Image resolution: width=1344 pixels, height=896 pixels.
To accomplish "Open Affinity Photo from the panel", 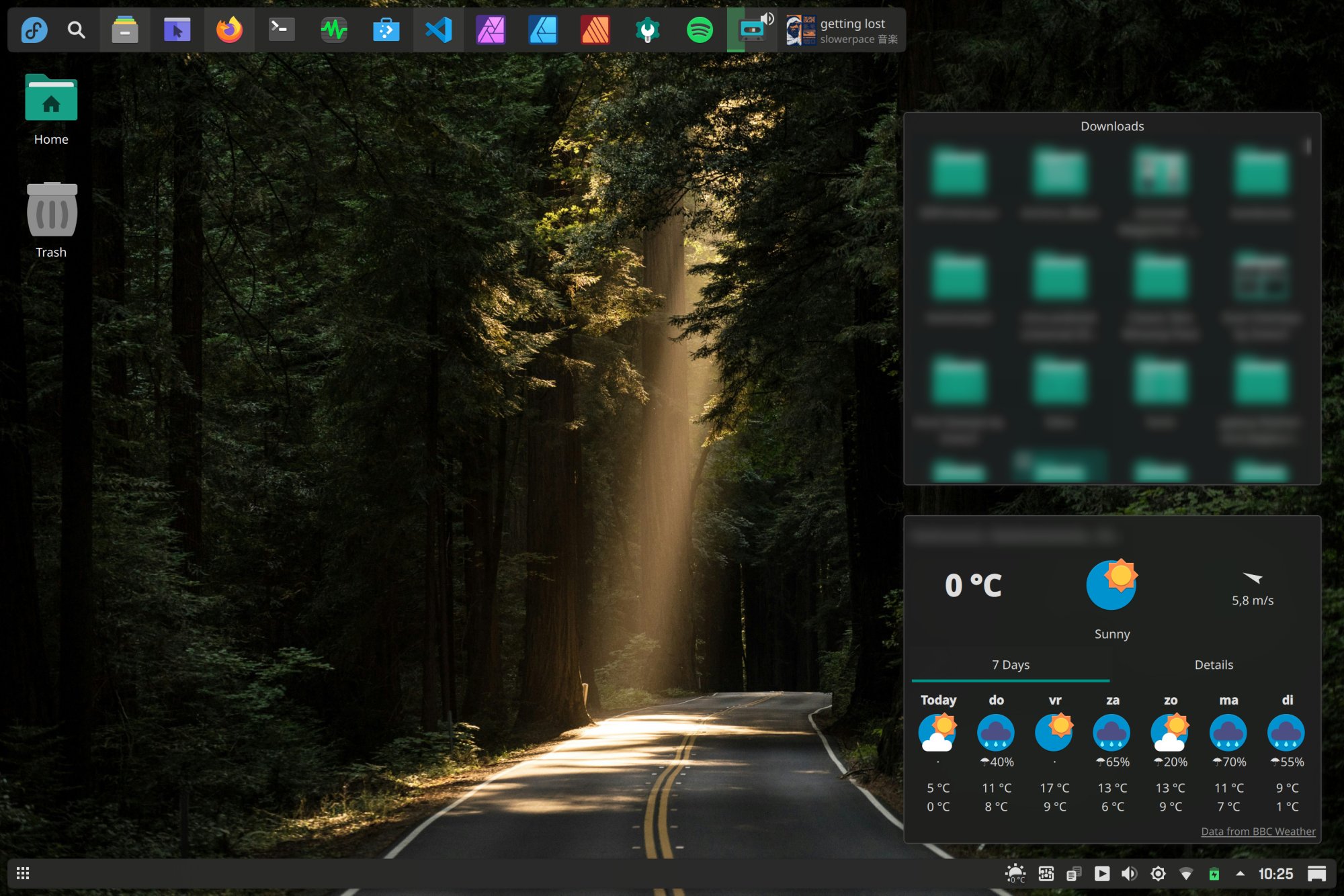I will pyautogui.click(x=491, y=30).
